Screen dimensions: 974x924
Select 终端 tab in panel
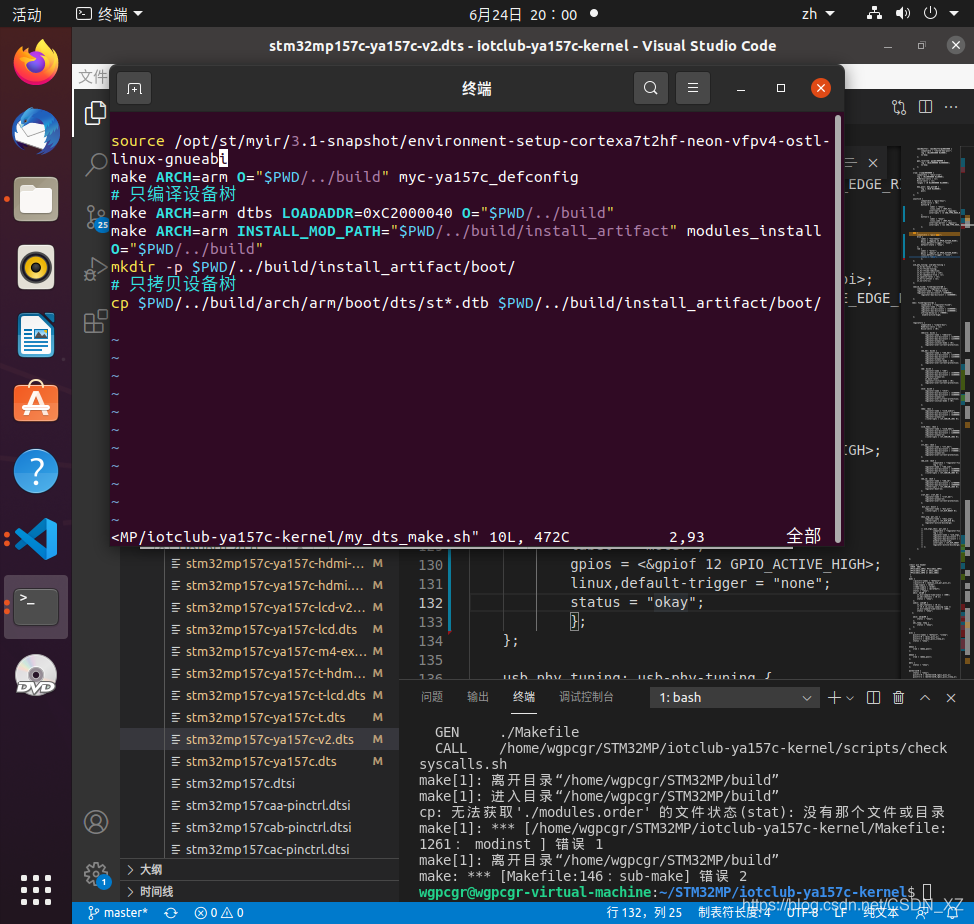pyautogui.click(x=524, y=697)
